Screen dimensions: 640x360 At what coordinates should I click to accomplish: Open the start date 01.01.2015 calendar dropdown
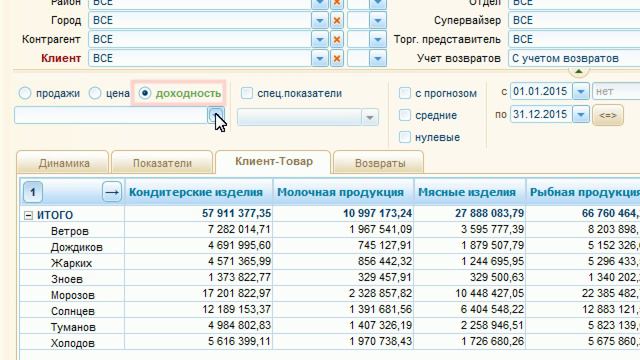coord(581,91)
